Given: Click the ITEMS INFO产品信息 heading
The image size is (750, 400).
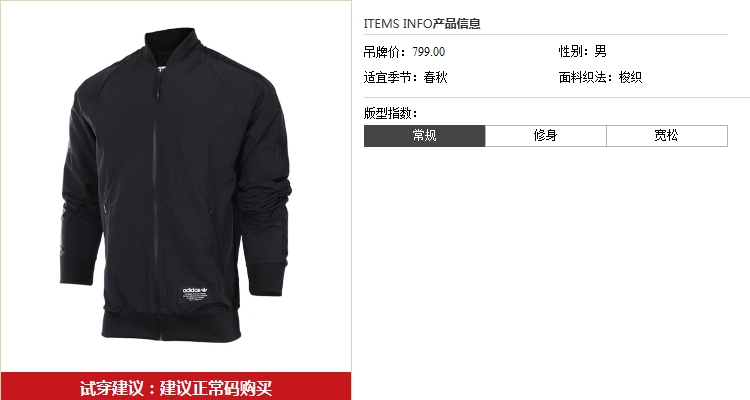Looking at the screenshot, I should click(422, 23).
